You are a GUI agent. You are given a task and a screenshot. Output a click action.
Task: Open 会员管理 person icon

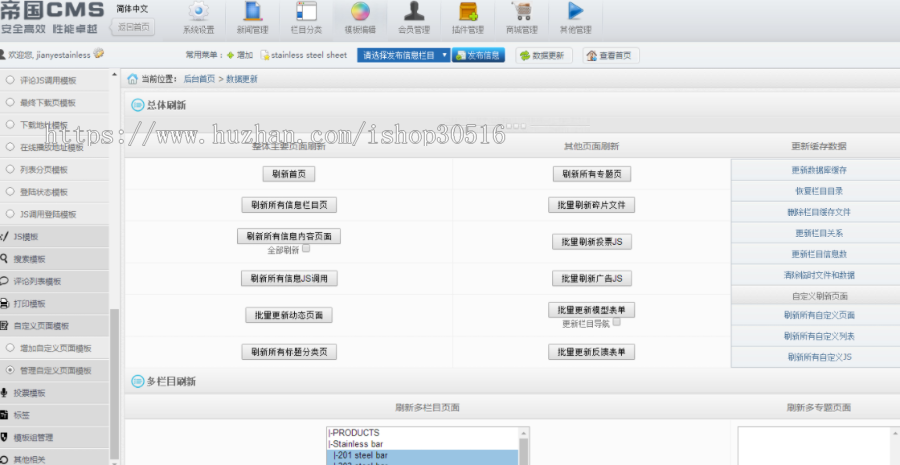pyautogui.click(x=414, y=11)
